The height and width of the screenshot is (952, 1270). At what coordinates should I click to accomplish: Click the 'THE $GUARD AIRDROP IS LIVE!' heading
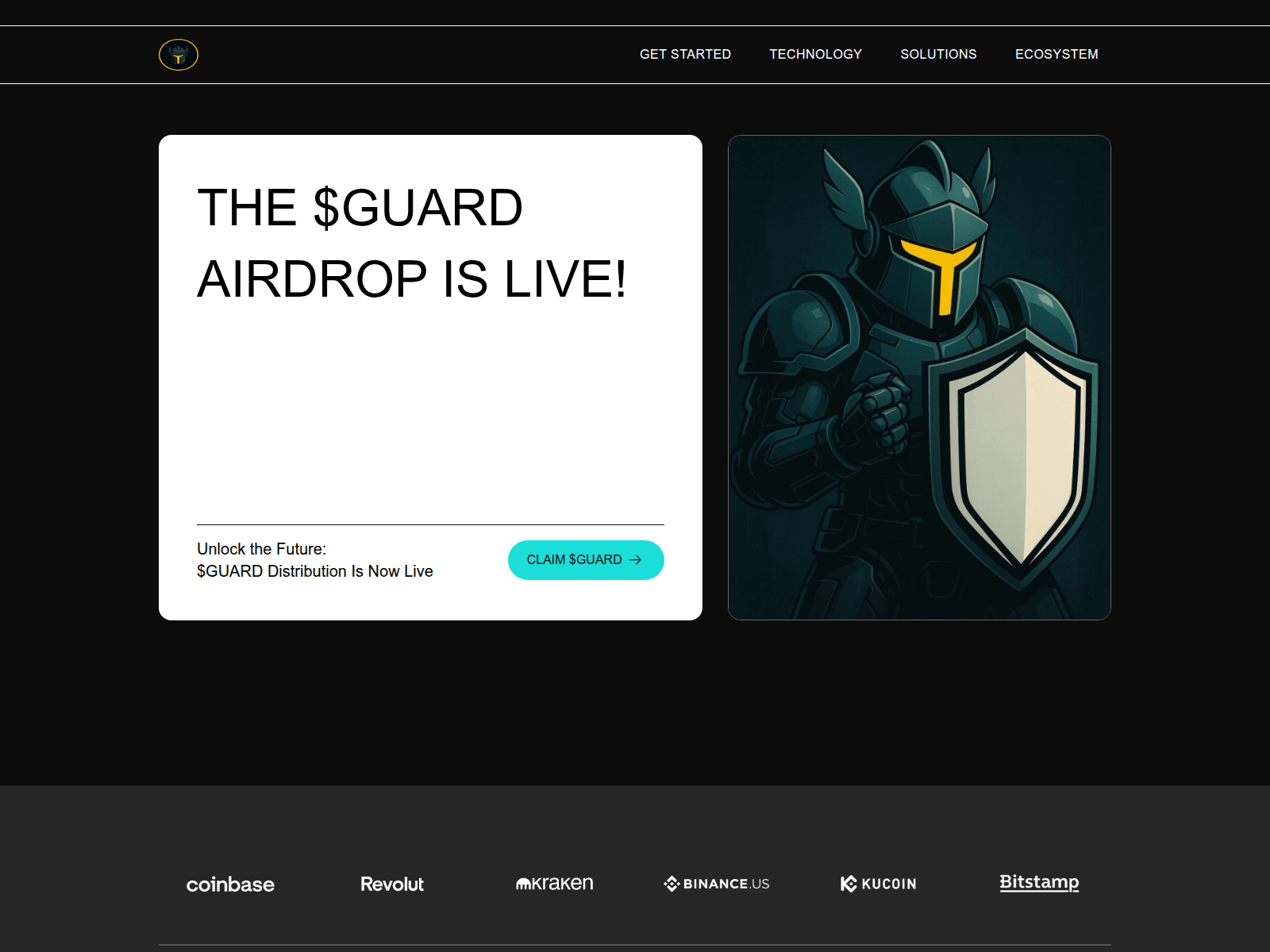click(412, 244)
